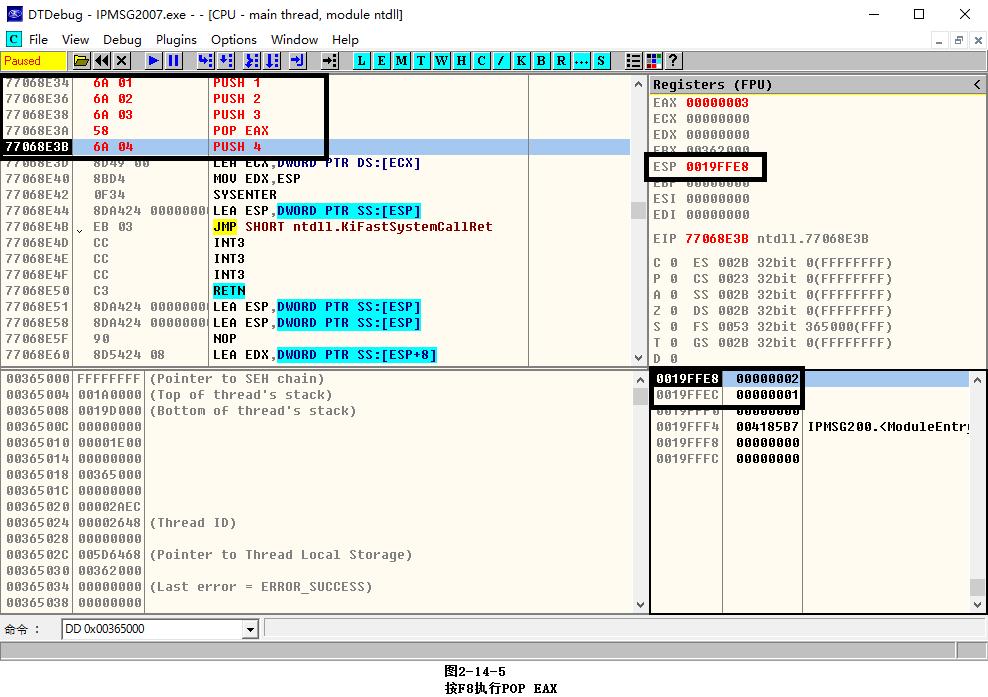Image resolution: width=988 pixels, height=697 pixels.
Task: Open the Debug menu
Action: point(122,39)
